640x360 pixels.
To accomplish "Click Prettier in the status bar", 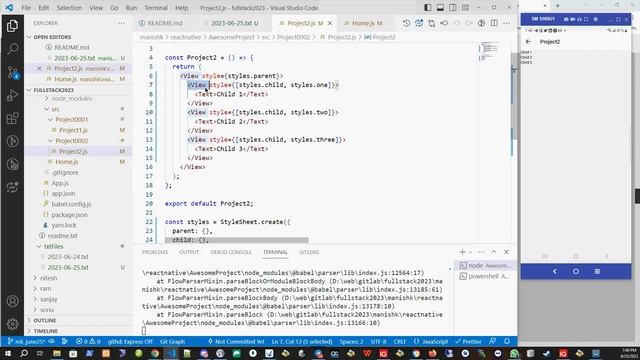I will (x=468, y=341).
